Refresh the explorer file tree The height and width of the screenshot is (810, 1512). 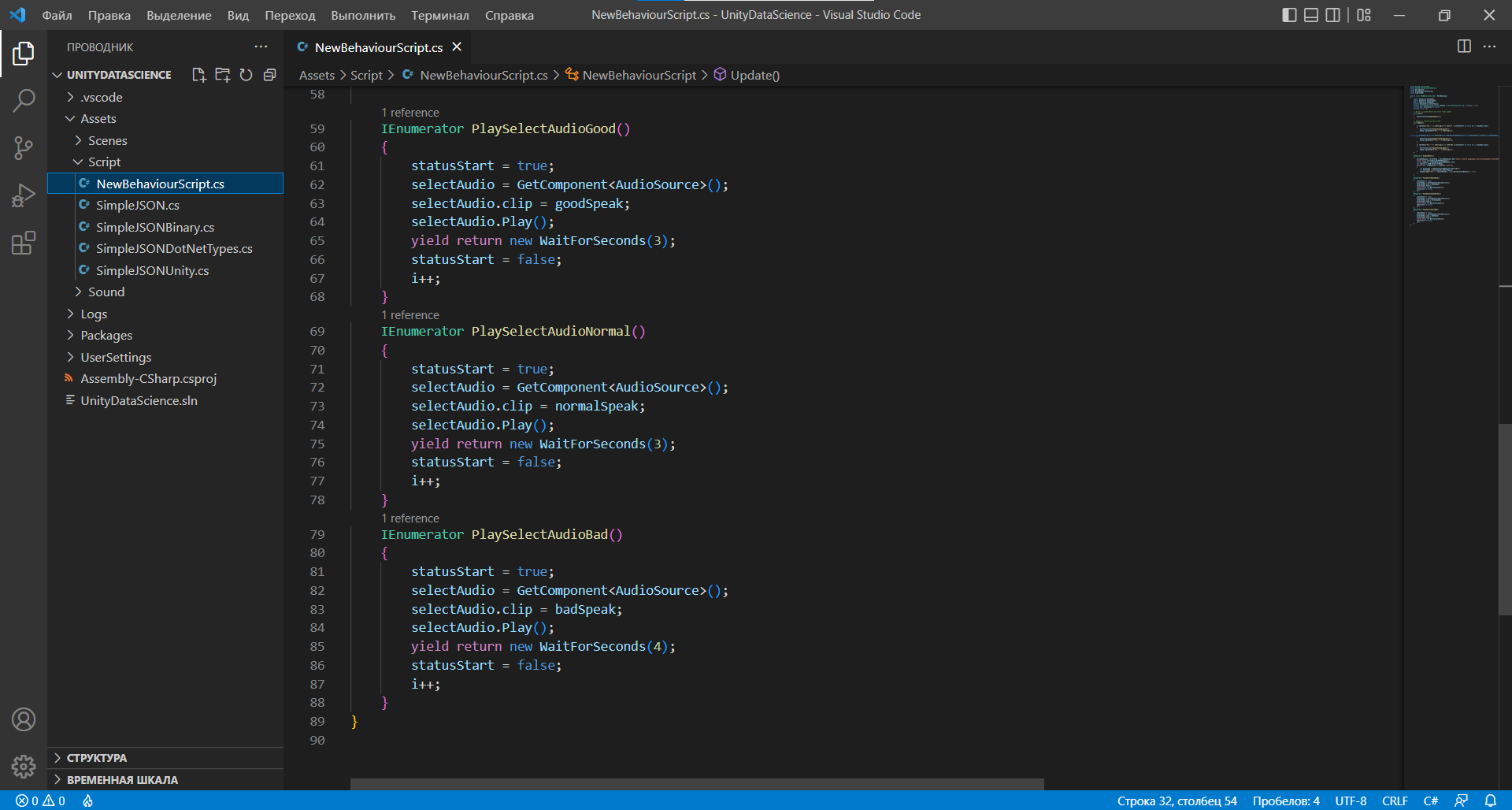tap(246, 75)
